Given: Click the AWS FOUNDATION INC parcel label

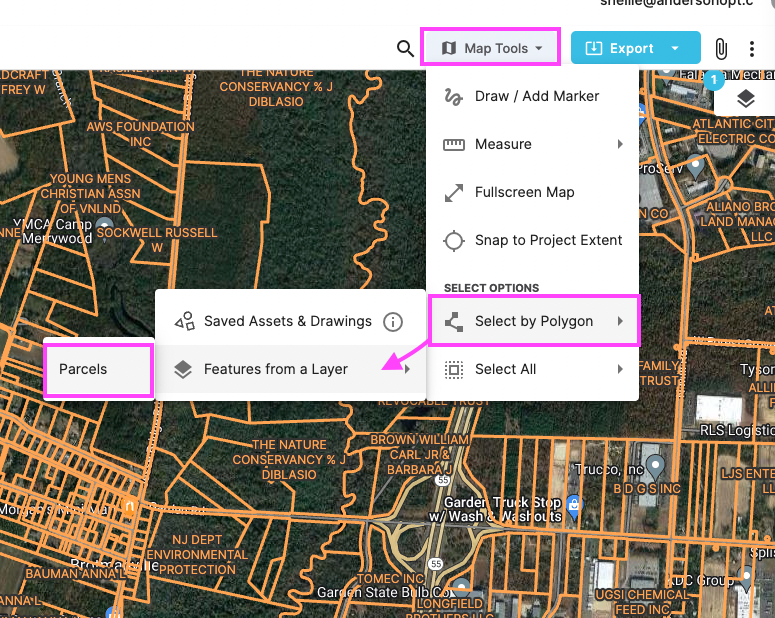Looking at the screenshot, I should 140,134.
